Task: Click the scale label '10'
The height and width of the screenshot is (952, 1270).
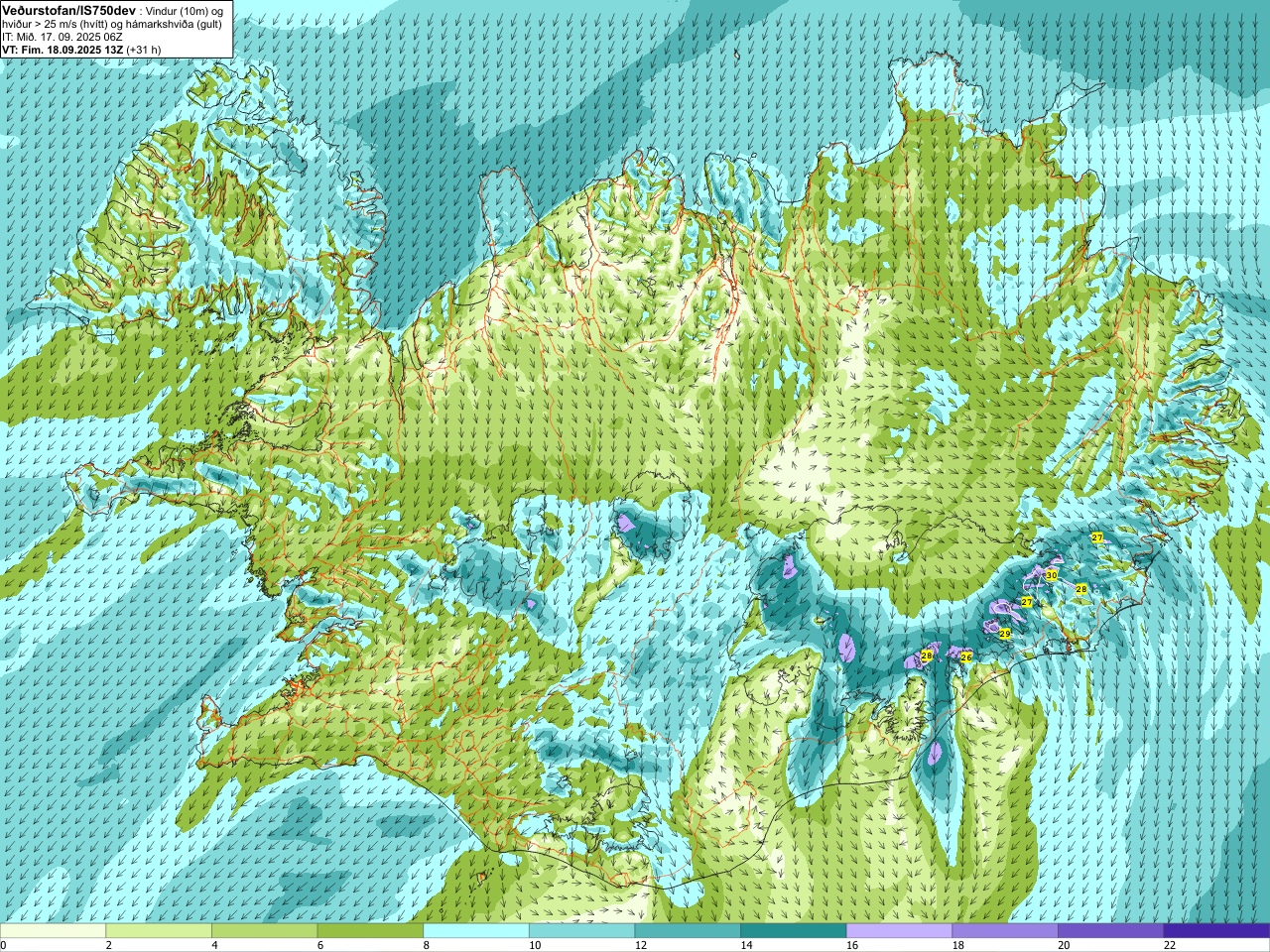Action: tap(535, 945)
